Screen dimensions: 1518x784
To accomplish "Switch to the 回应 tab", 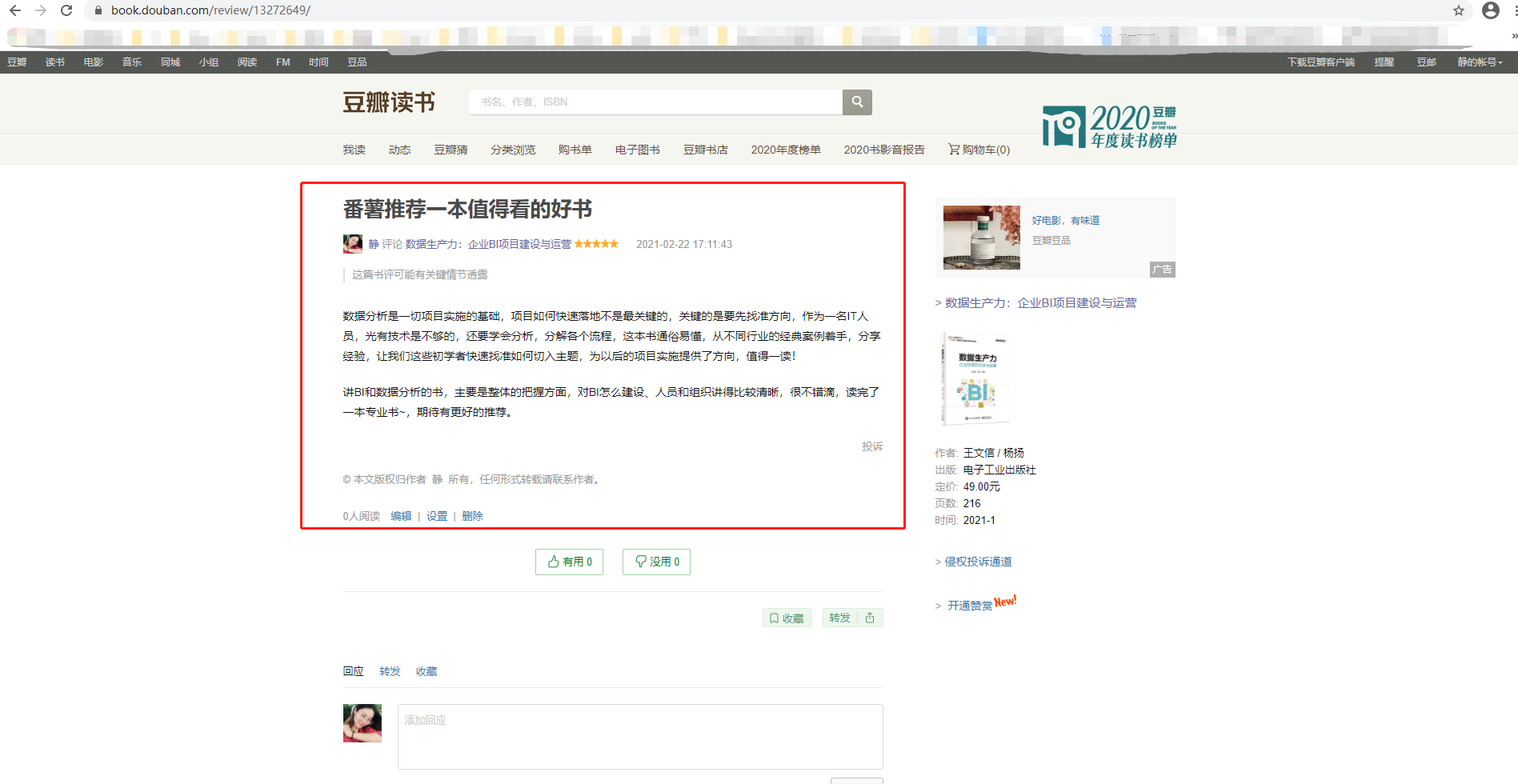I will pos(354,671).
